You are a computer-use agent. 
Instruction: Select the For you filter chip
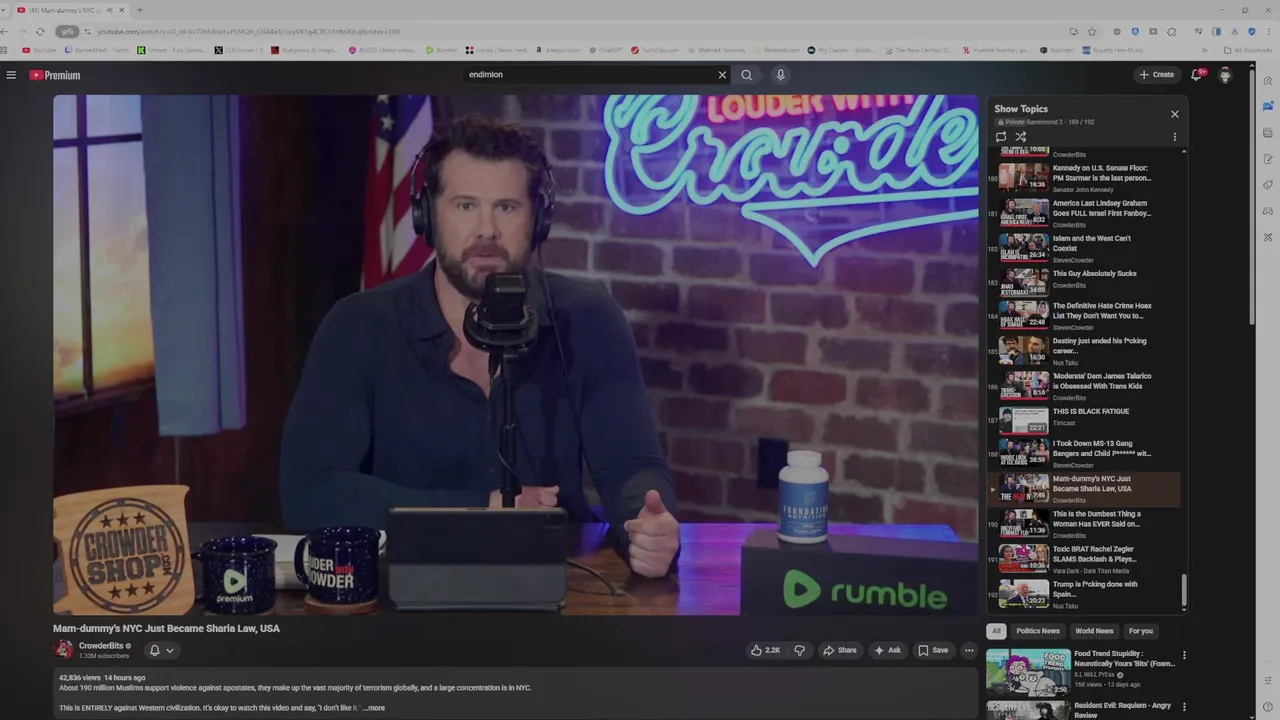(1141, 631)
